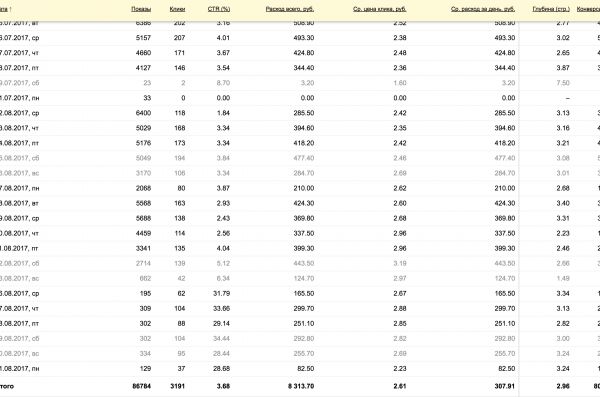Click the 6400 impressions cell
The height and width of the screenshot is (397, 600).
[143, 113]
